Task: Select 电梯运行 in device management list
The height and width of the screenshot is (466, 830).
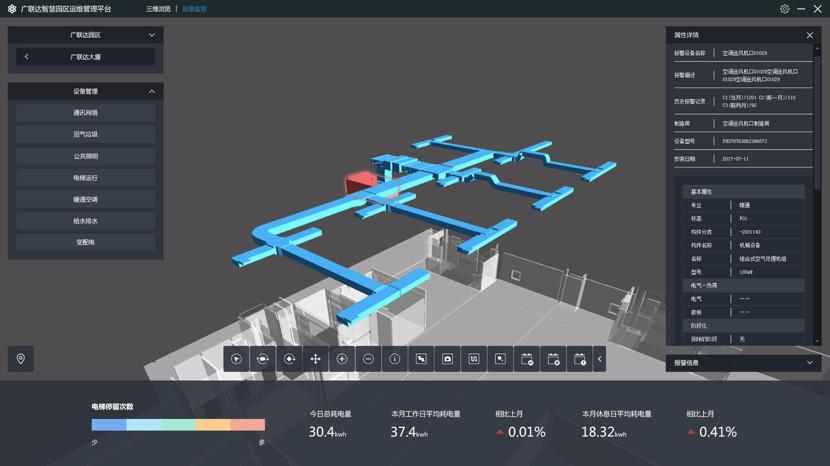Action: pos(85,178)
